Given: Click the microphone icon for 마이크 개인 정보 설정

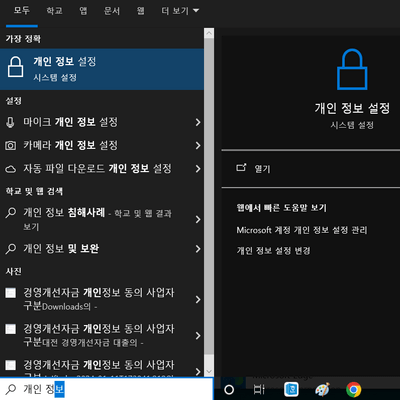Looking at the screenshot, I should tap(10, 122).
